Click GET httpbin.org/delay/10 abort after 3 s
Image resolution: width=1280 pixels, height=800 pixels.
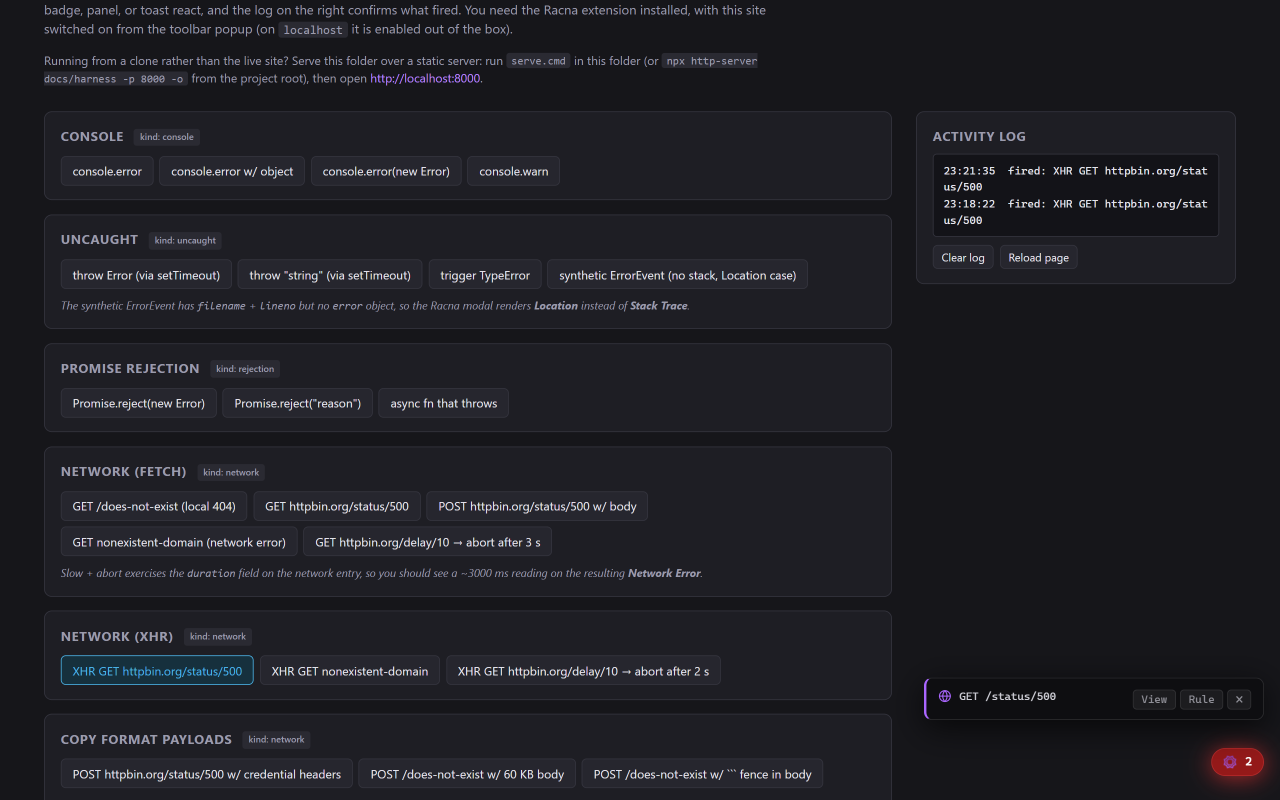[x=427, y=542]
